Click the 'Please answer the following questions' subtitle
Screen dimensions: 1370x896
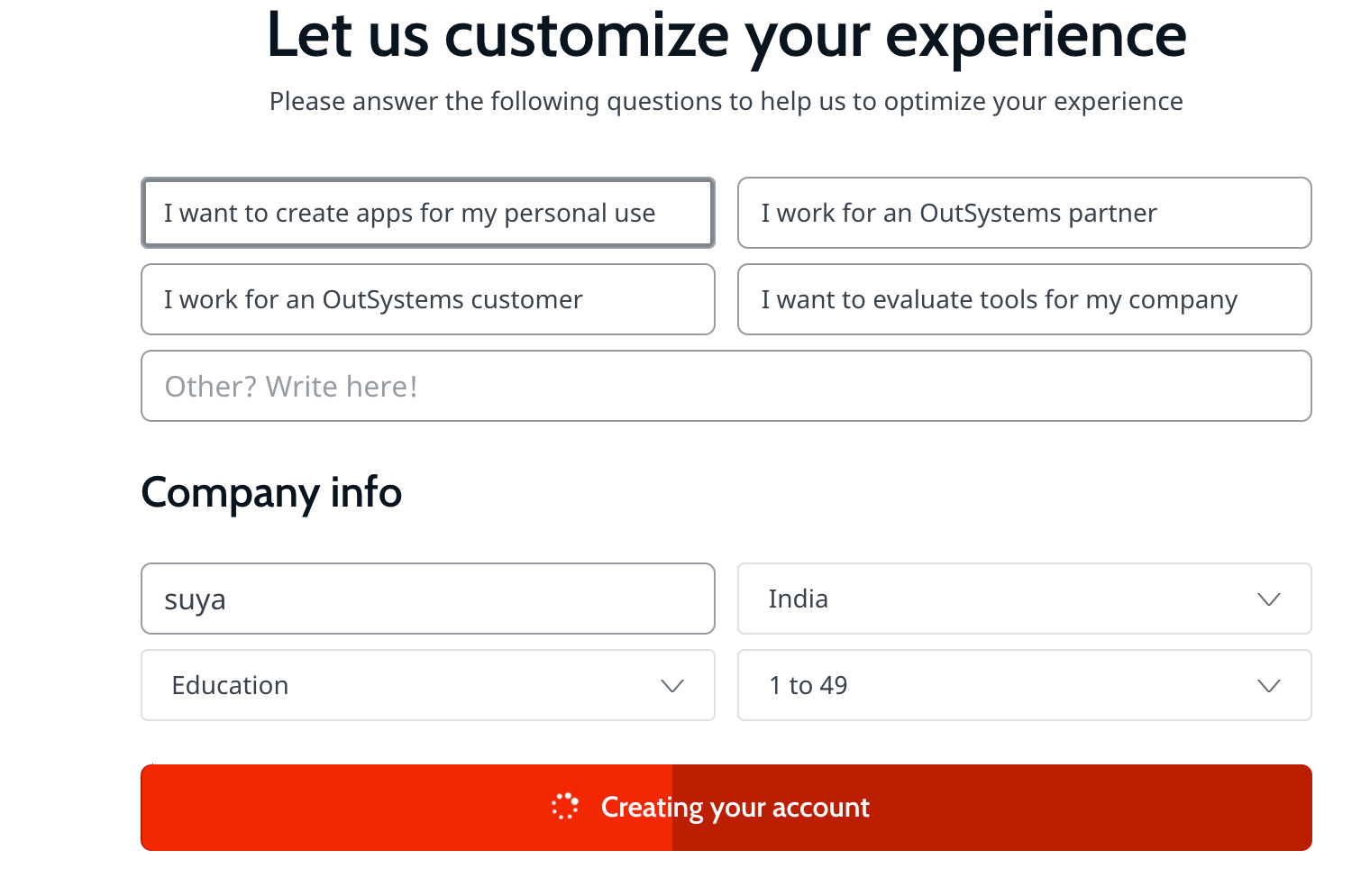pos(726,102)
